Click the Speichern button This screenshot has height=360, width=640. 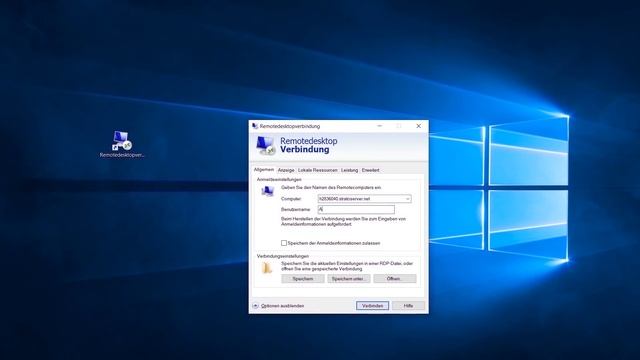[303, 279]
